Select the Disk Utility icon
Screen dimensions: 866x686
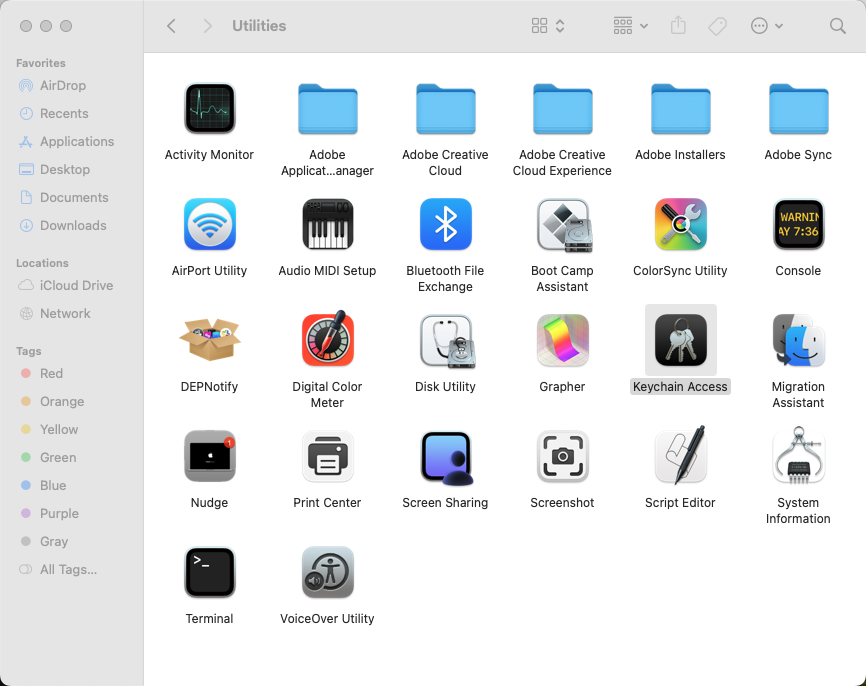[x=447, y=341]
